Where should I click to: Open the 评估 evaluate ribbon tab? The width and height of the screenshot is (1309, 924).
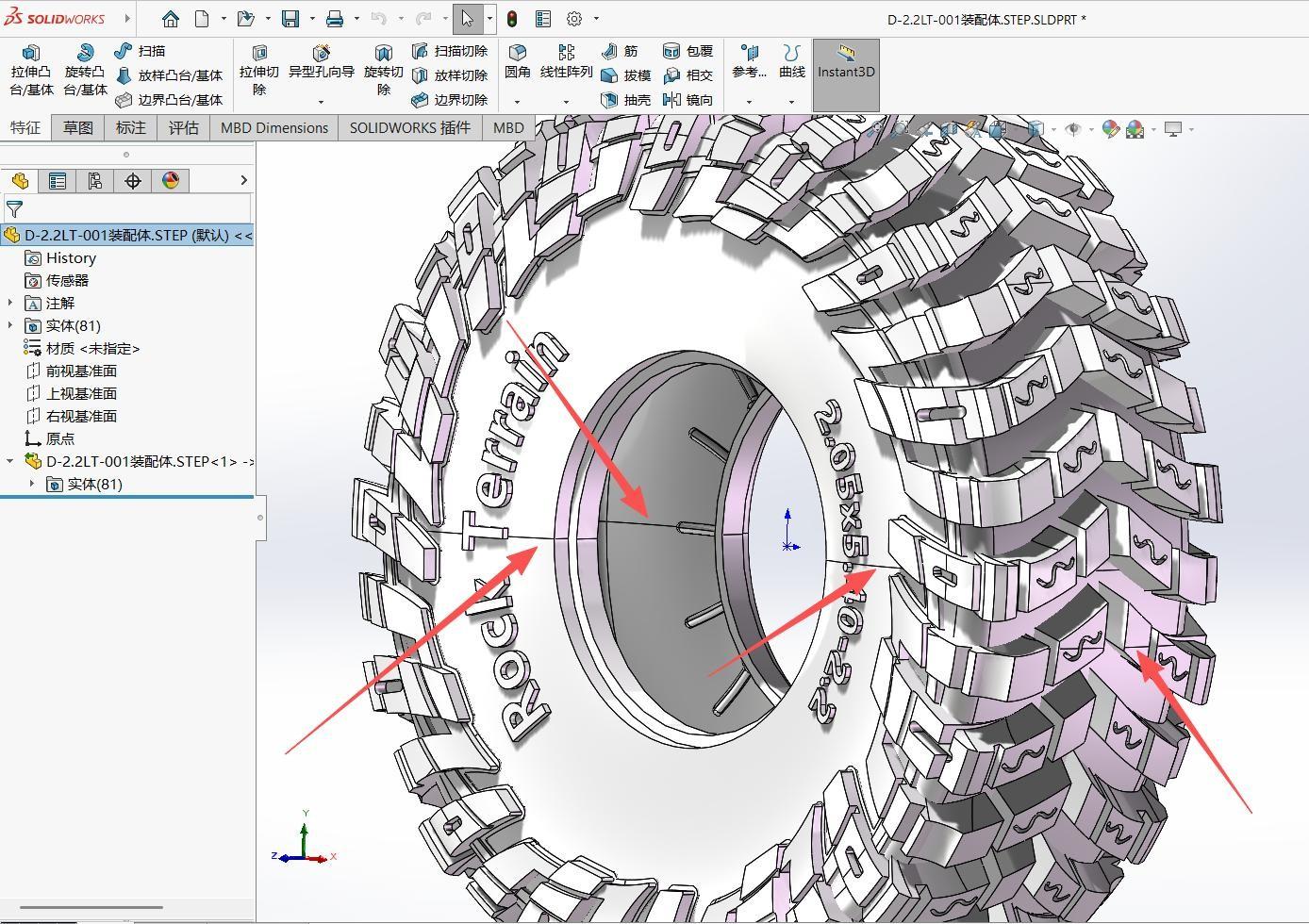coord(184,128)
